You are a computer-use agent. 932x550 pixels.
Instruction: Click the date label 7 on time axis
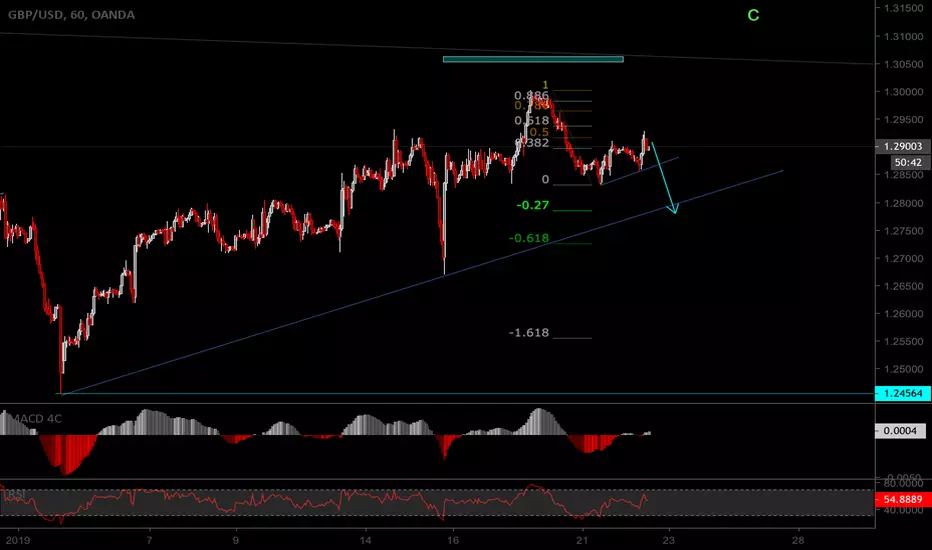149,540
